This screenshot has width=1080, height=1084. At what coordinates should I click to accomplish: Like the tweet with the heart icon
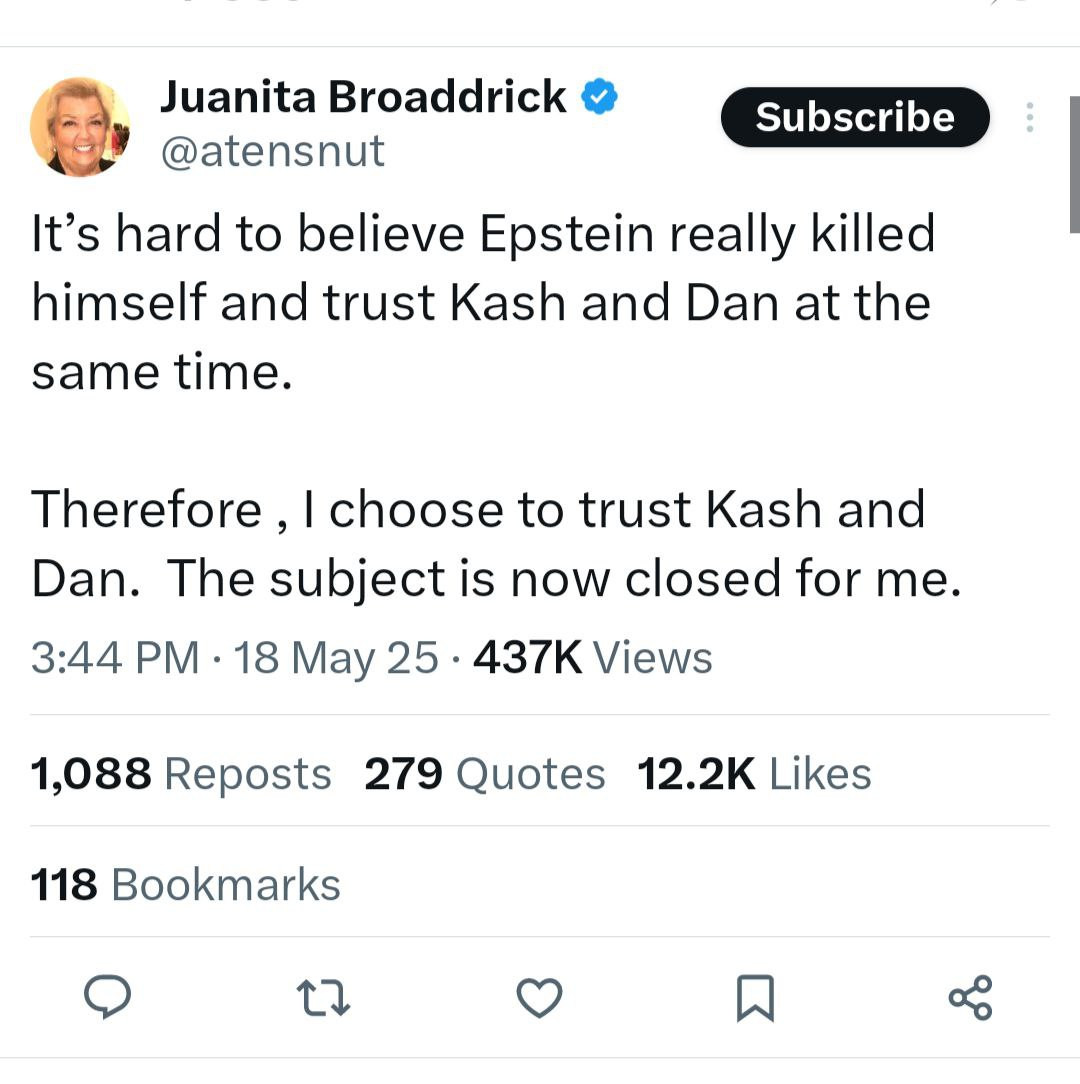(539, 997)
